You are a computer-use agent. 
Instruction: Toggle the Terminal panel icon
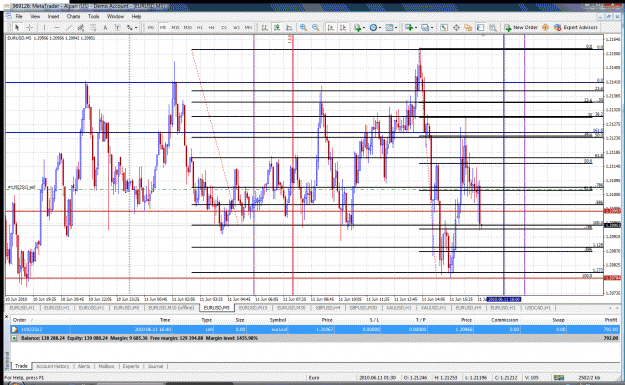pyautogui.click(x=480, y=28)
